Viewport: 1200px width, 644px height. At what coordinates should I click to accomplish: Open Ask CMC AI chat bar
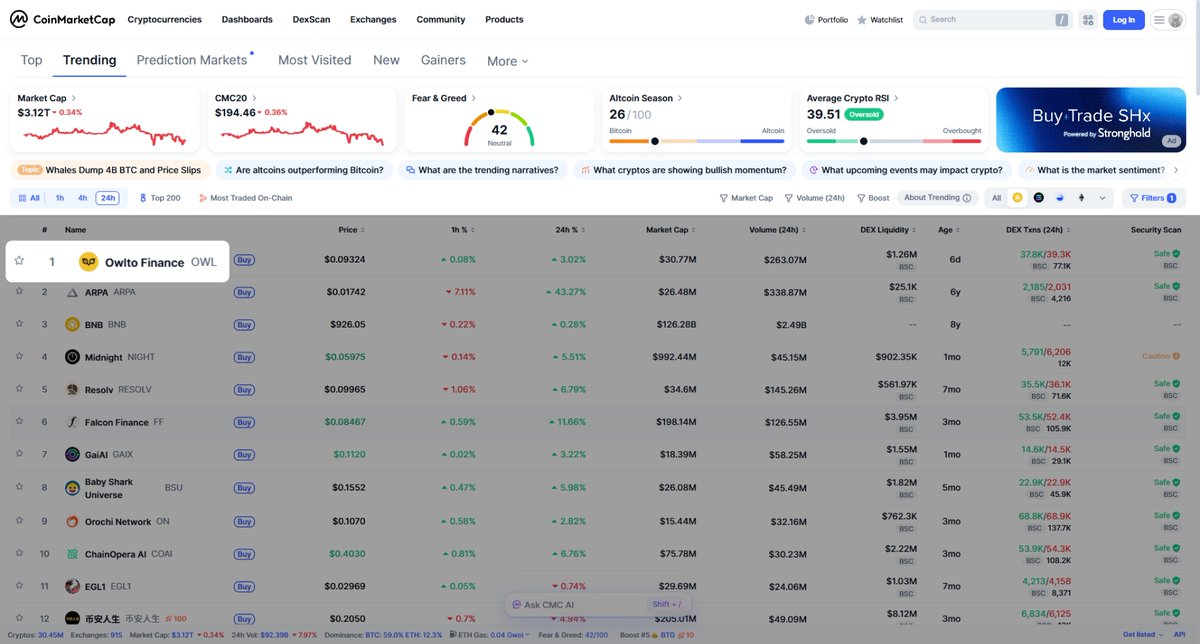pyautogui.click(x=598, y=604)
